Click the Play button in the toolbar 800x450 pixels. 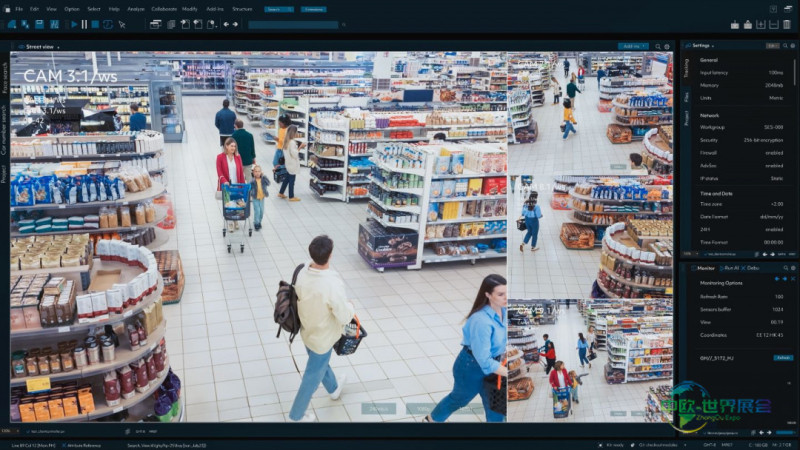pos(72,24)
